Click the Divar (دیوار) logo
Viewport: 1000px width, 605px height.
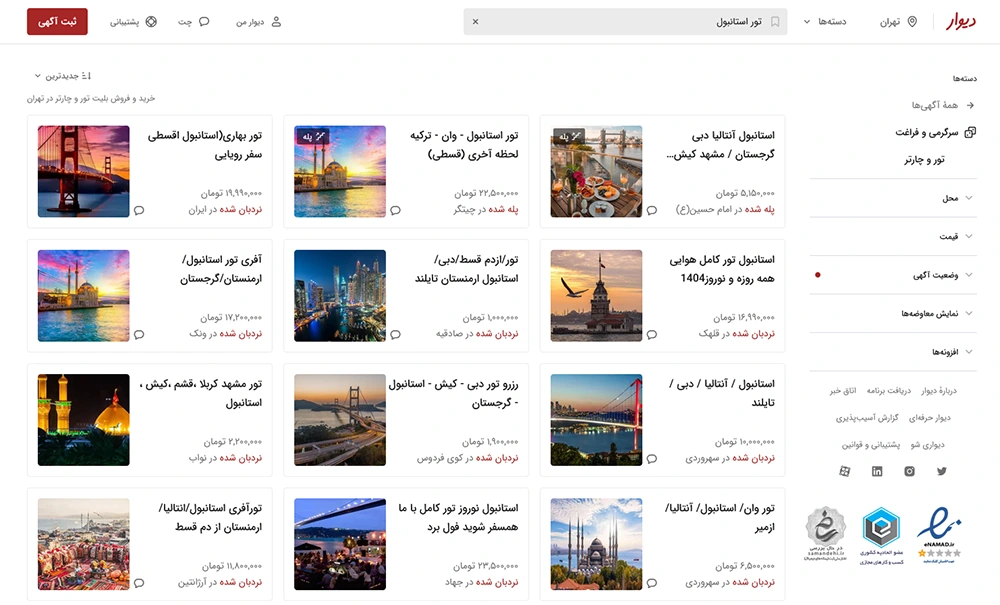click(x=960, y=22)
